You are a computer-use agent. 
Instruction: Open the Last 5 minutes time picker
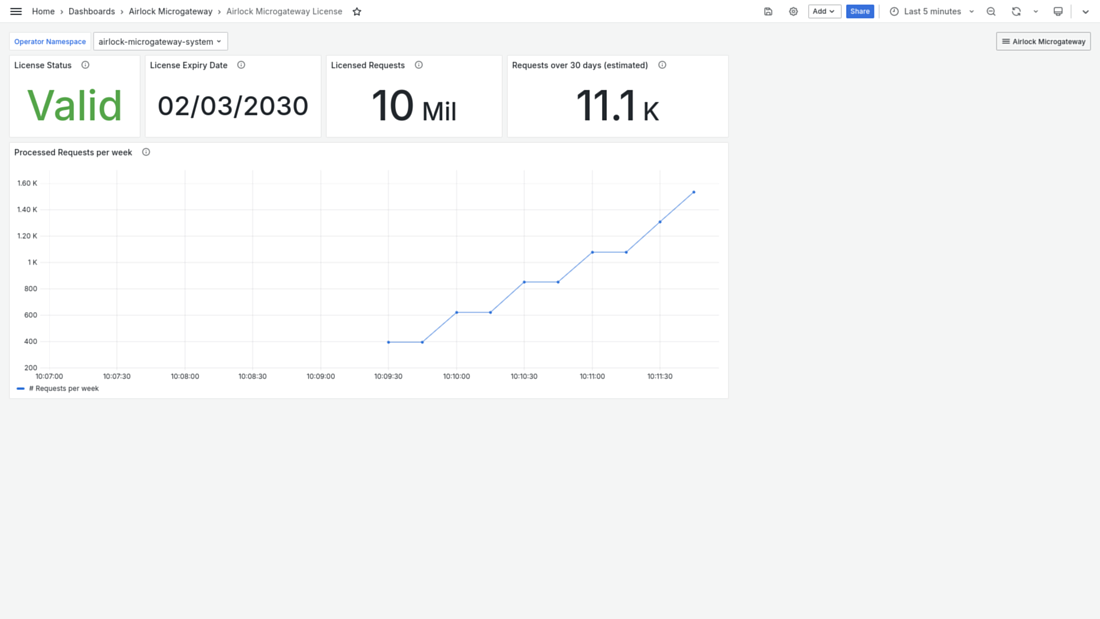[x=932, y=11]
